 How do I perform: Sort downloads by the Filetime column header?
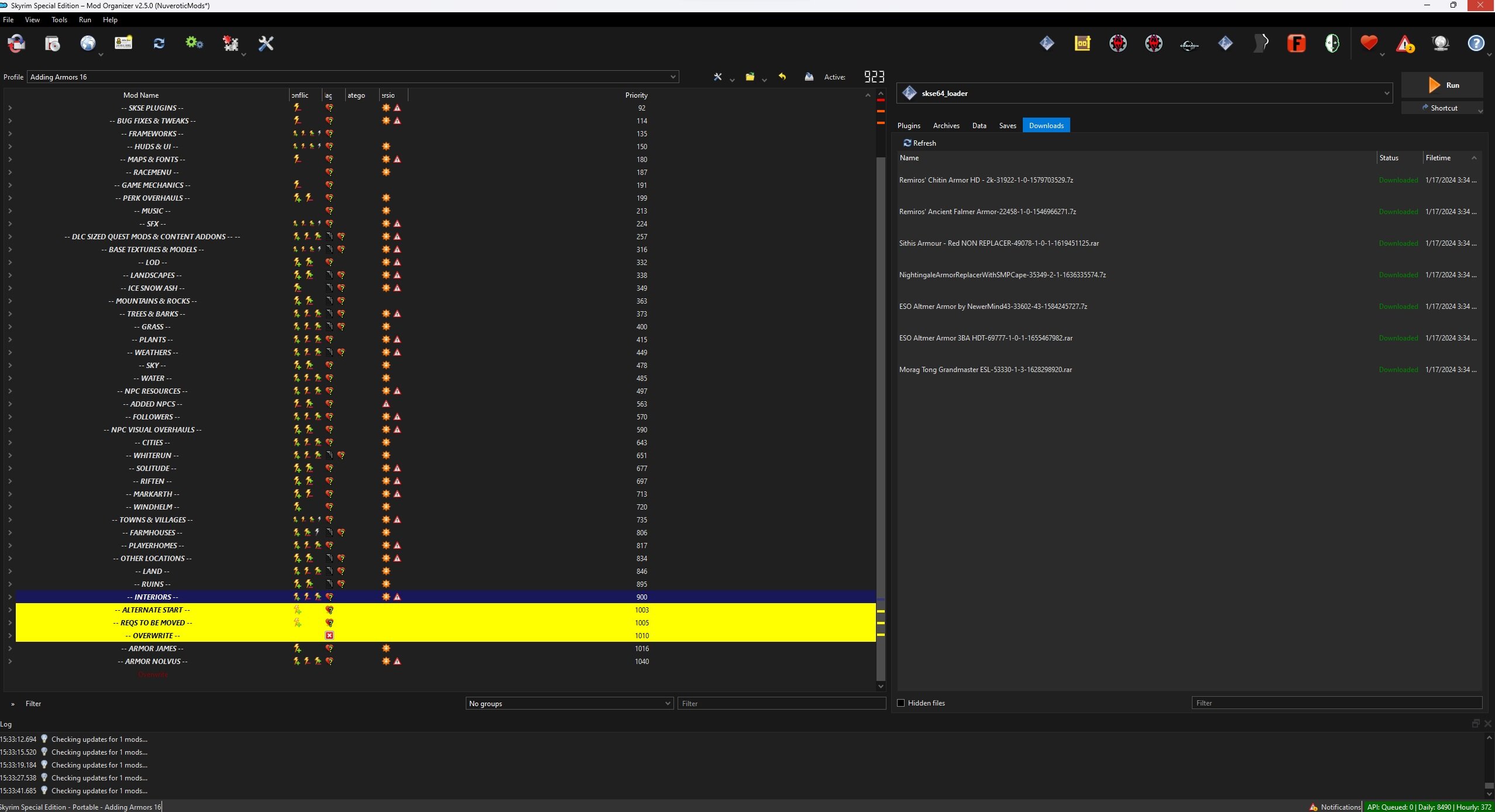pyautogui.click(x=1452, y=158)
